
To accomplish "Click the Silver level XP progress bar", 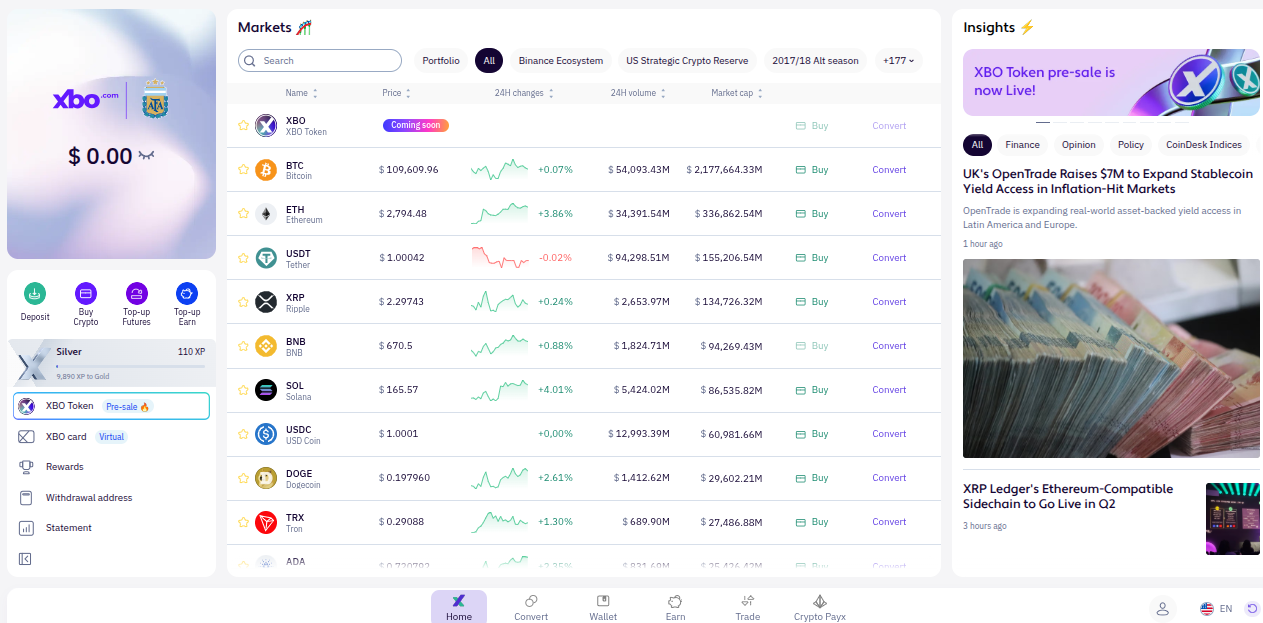I will click(x=130, y=367).
